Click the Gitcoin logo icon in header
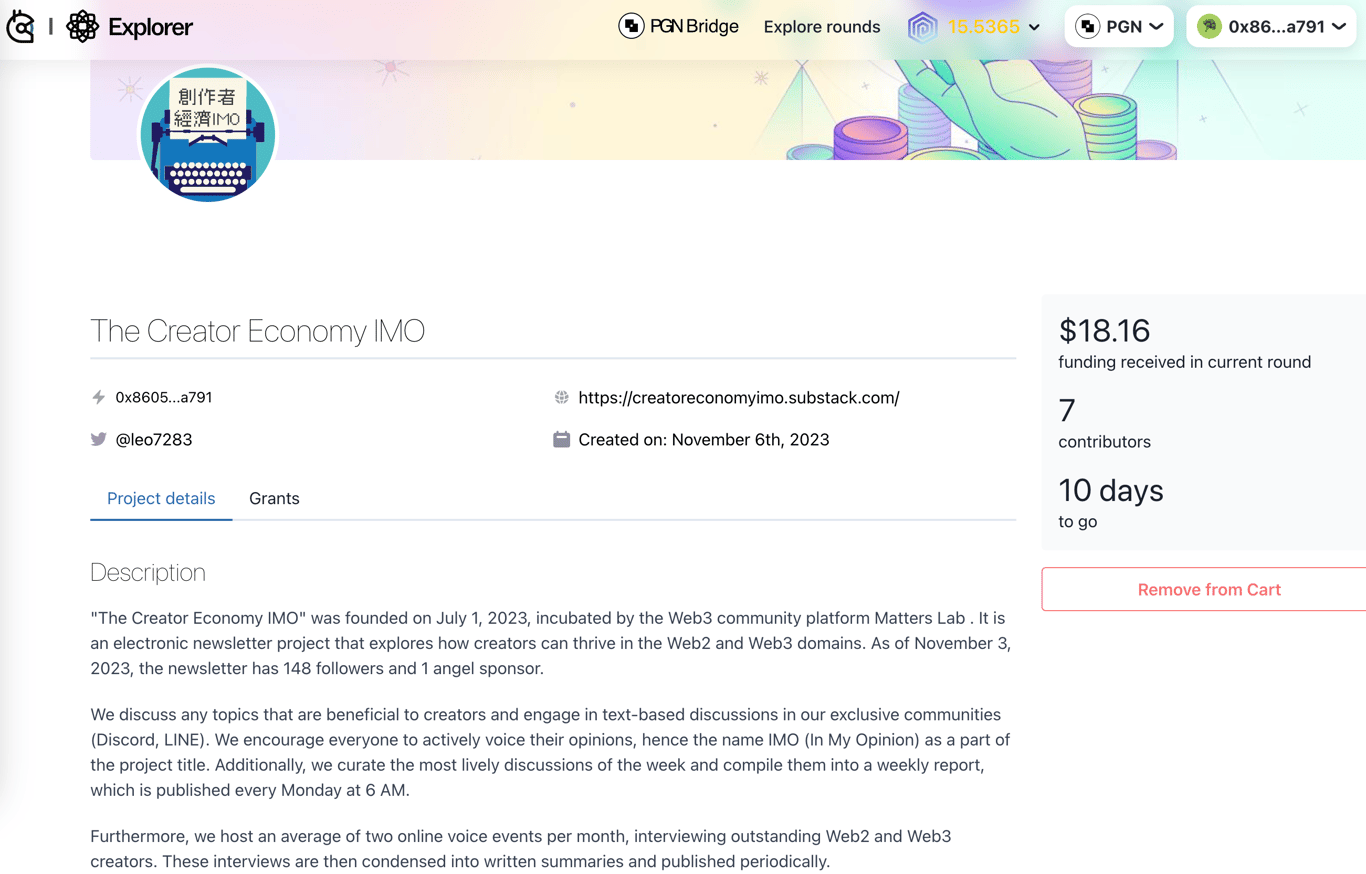This screenshot has height=874, width=1366. pyautogui.click(x=21, y=27)
